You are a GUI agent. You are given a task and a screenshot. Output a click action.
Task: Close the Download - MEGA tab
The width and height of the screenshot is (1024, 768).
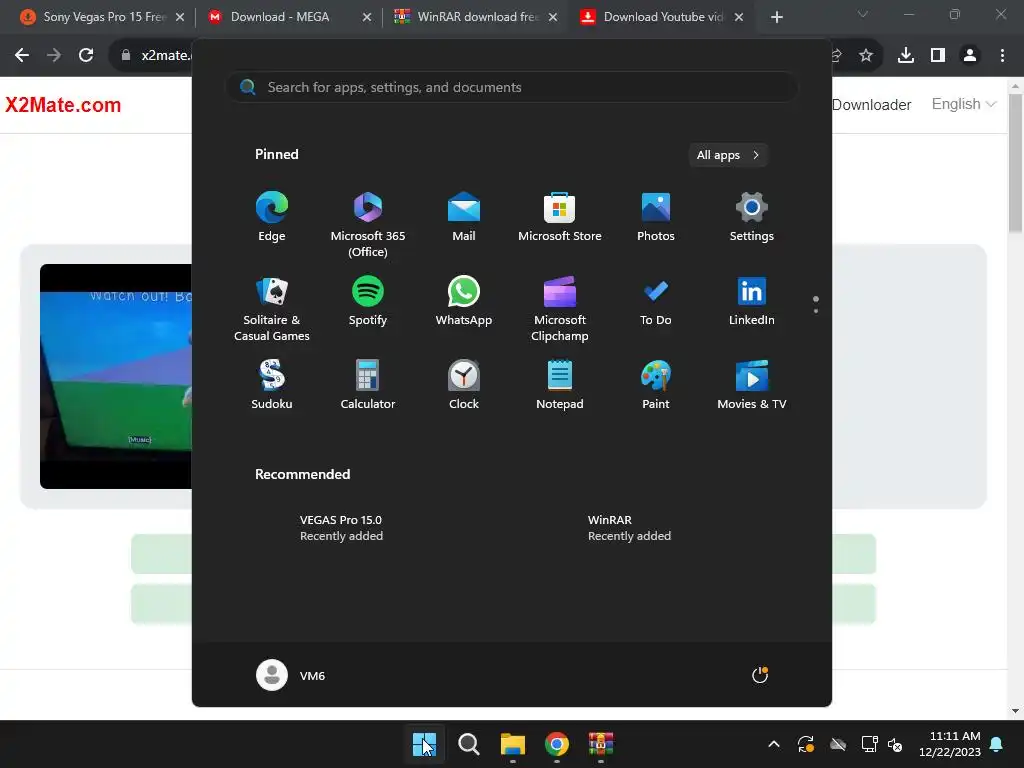[x=367, y=17]
